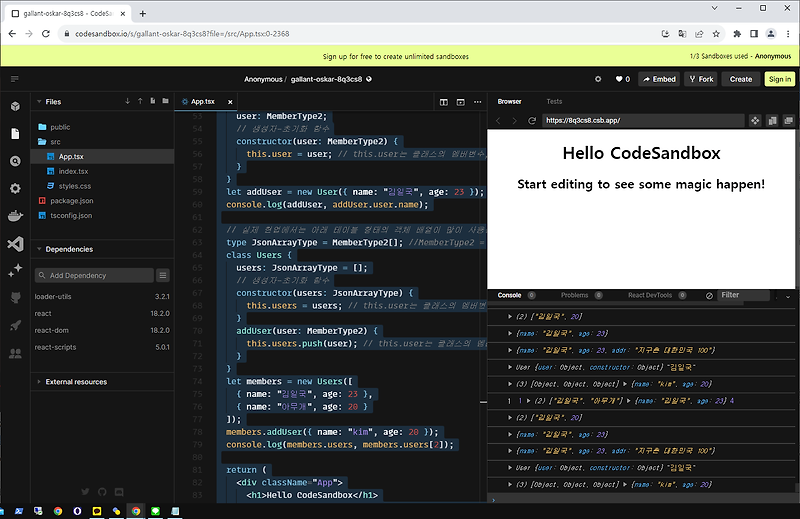The width and height of the screenshot is (800, 519).
Task: Open the Search icon in sidebar
Action: point(15,161)
